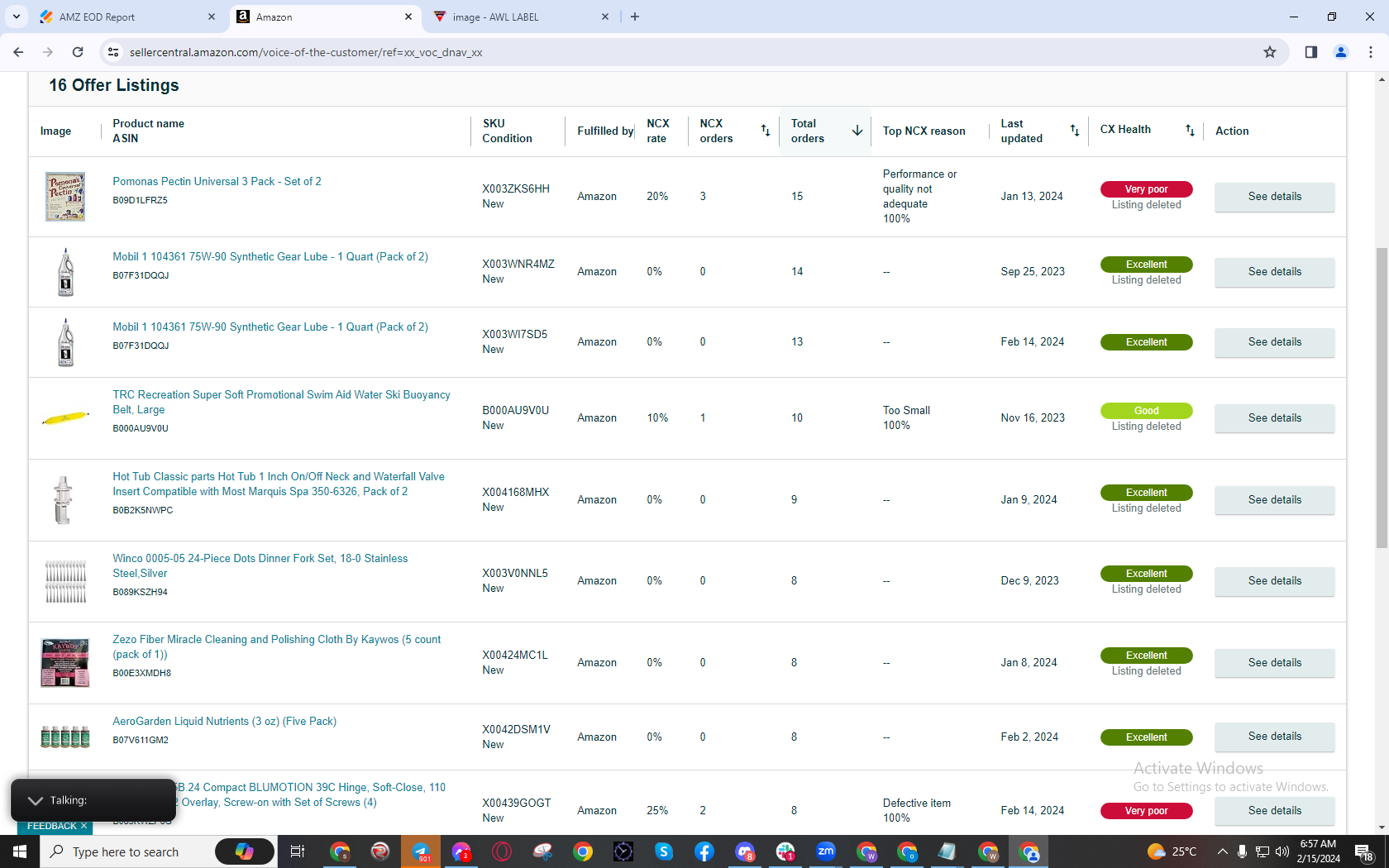Show hidden system tray icons
Viewport: 1389px width, 868px height.
pyautogui.click(x=1222, y=851)
